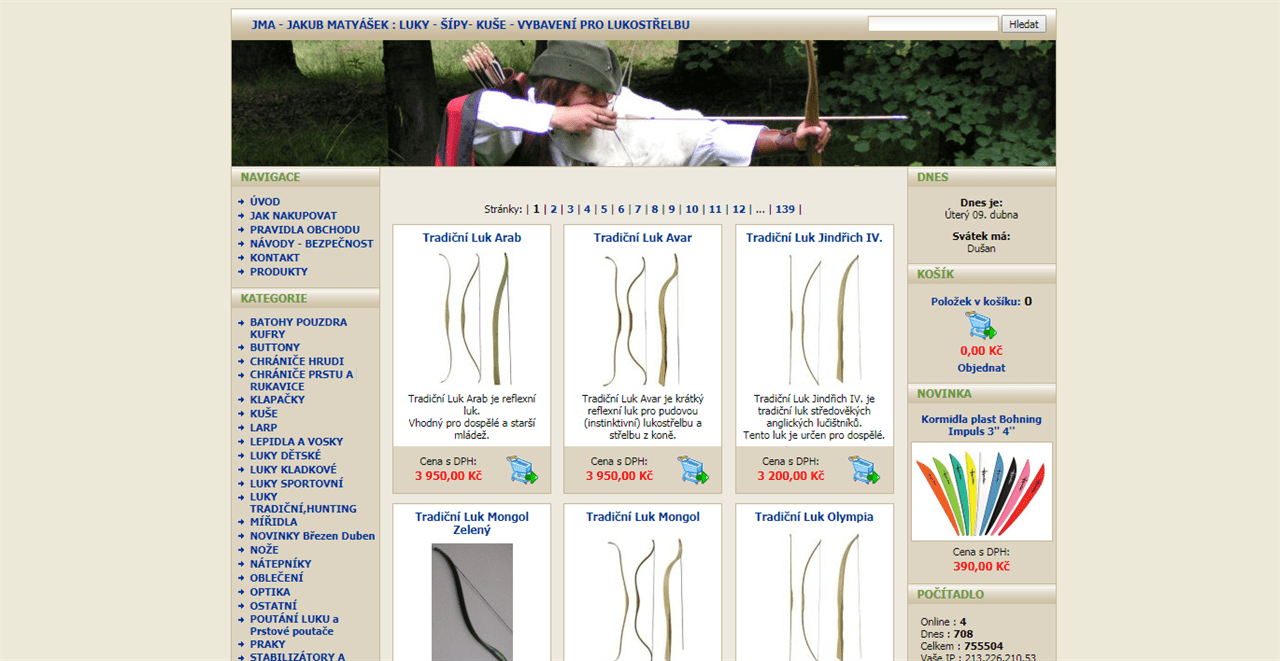The width and height of the screenshot is (1280, 661).
Task: Open JAK NAKUPOVAT navigation link
Action: 293,216
